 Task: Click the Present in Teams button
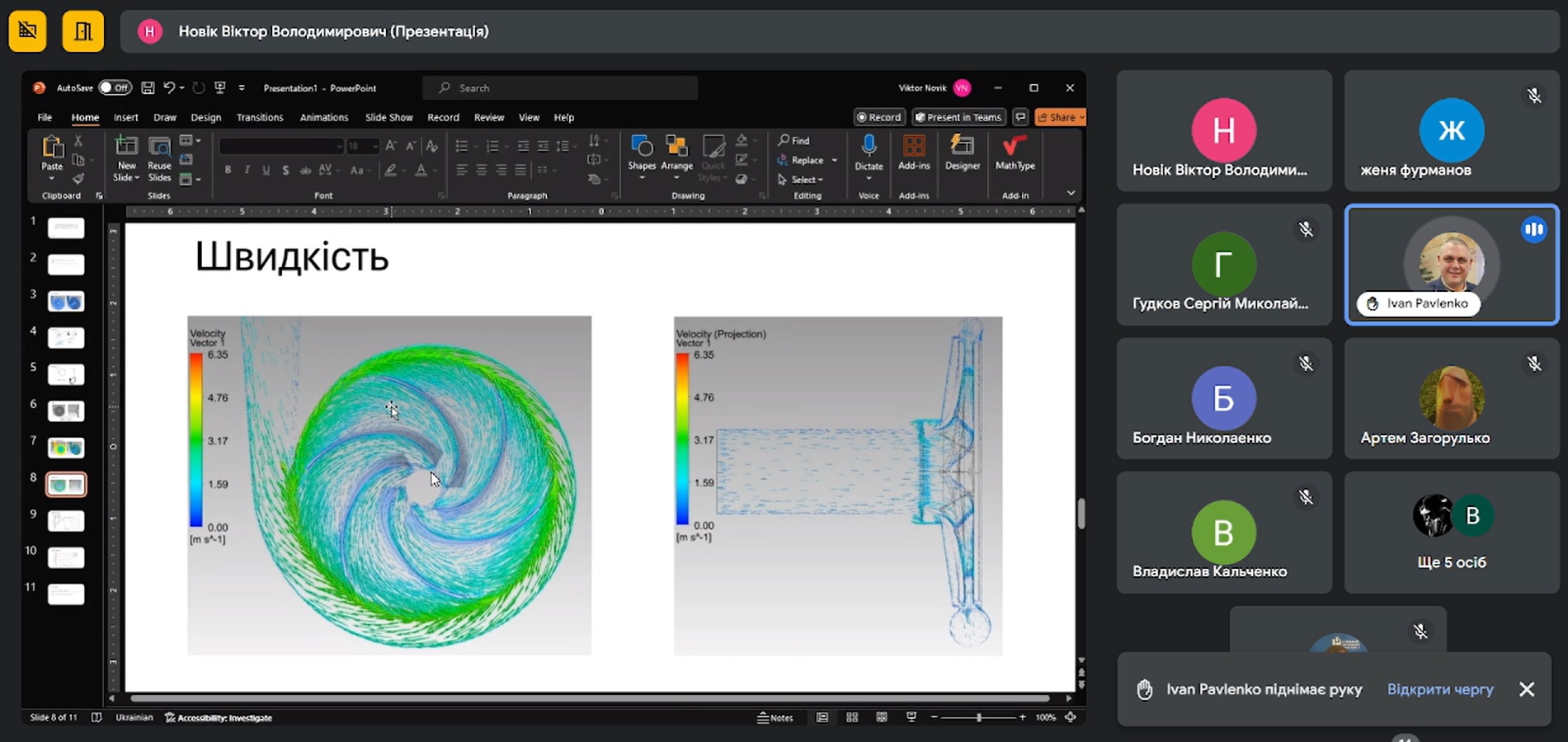point(958,117)
